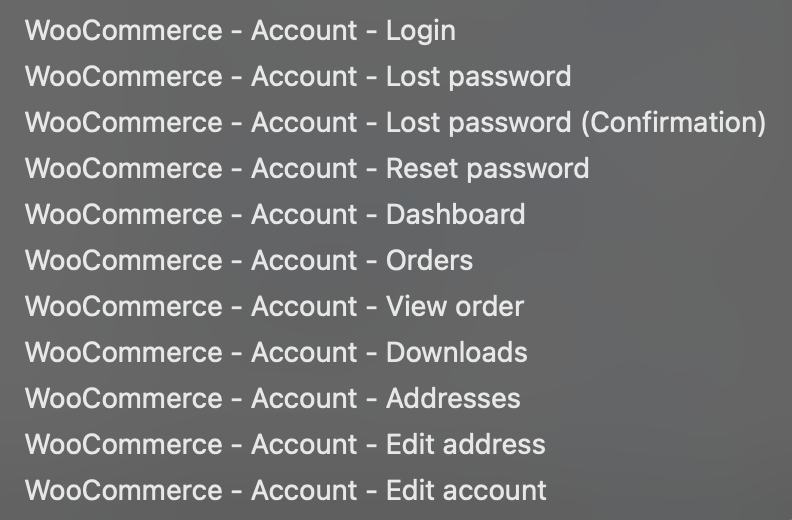This screenshot has width=792, height=520.
Task: Click the word Addresses
Action: tap(454, 398)
